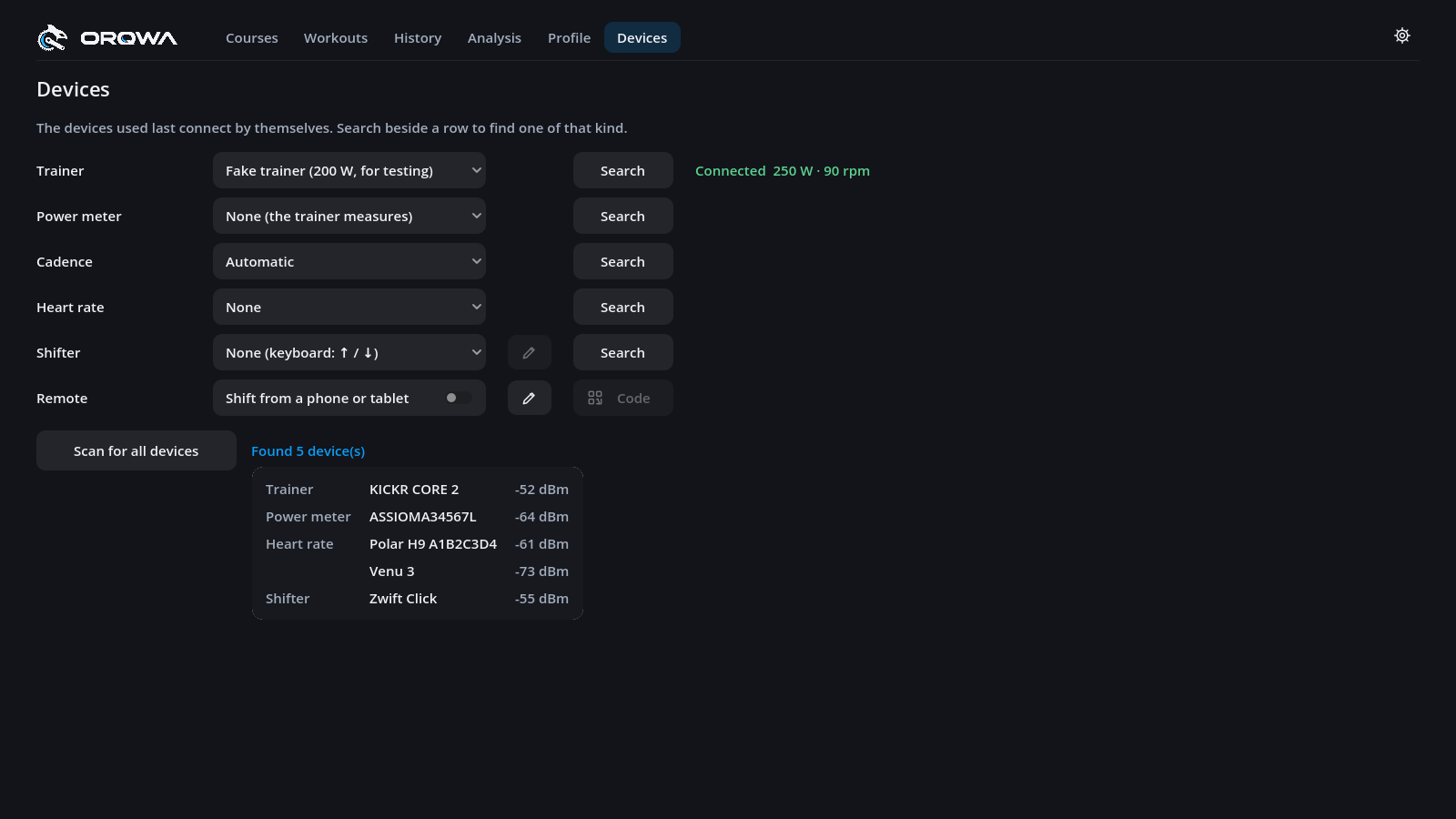Image resolution: width=1456 pixels, height=819 pixels.
Task: Expand the Cadence dropdown
Action: point(349,261)
